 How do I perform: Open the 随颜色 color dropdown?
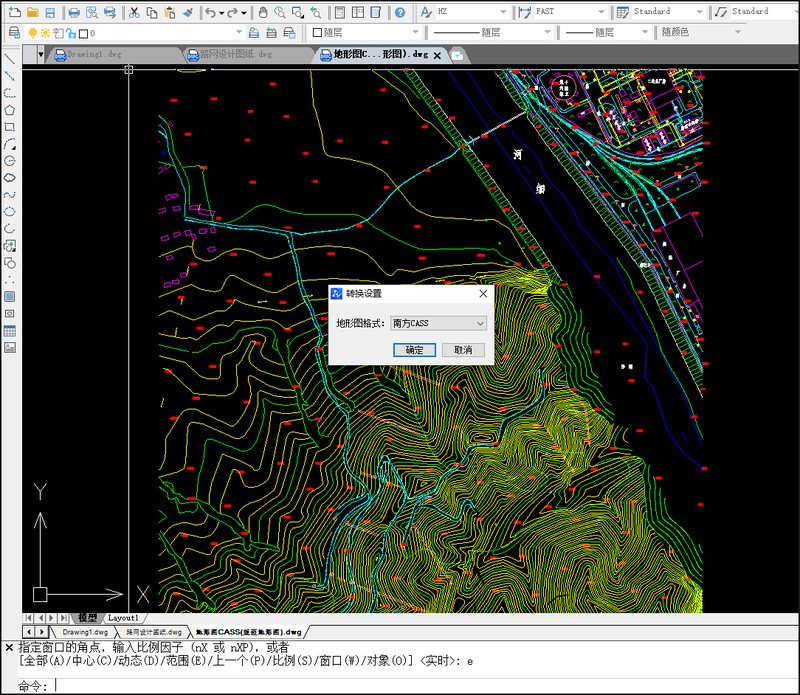click(737, 32)
